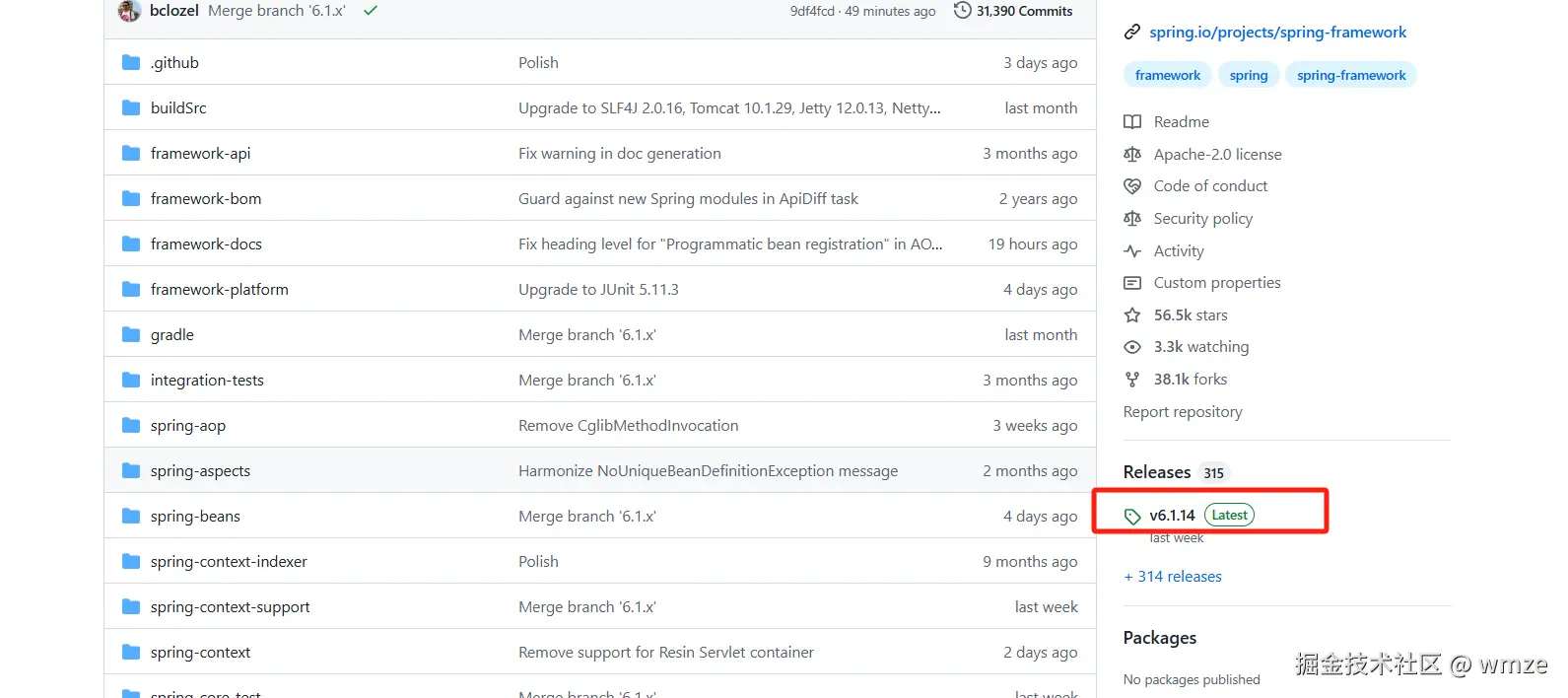Select the 'spring-framework' topic tag
This screenshot has height=698, width=1568.
(1351, 75)
